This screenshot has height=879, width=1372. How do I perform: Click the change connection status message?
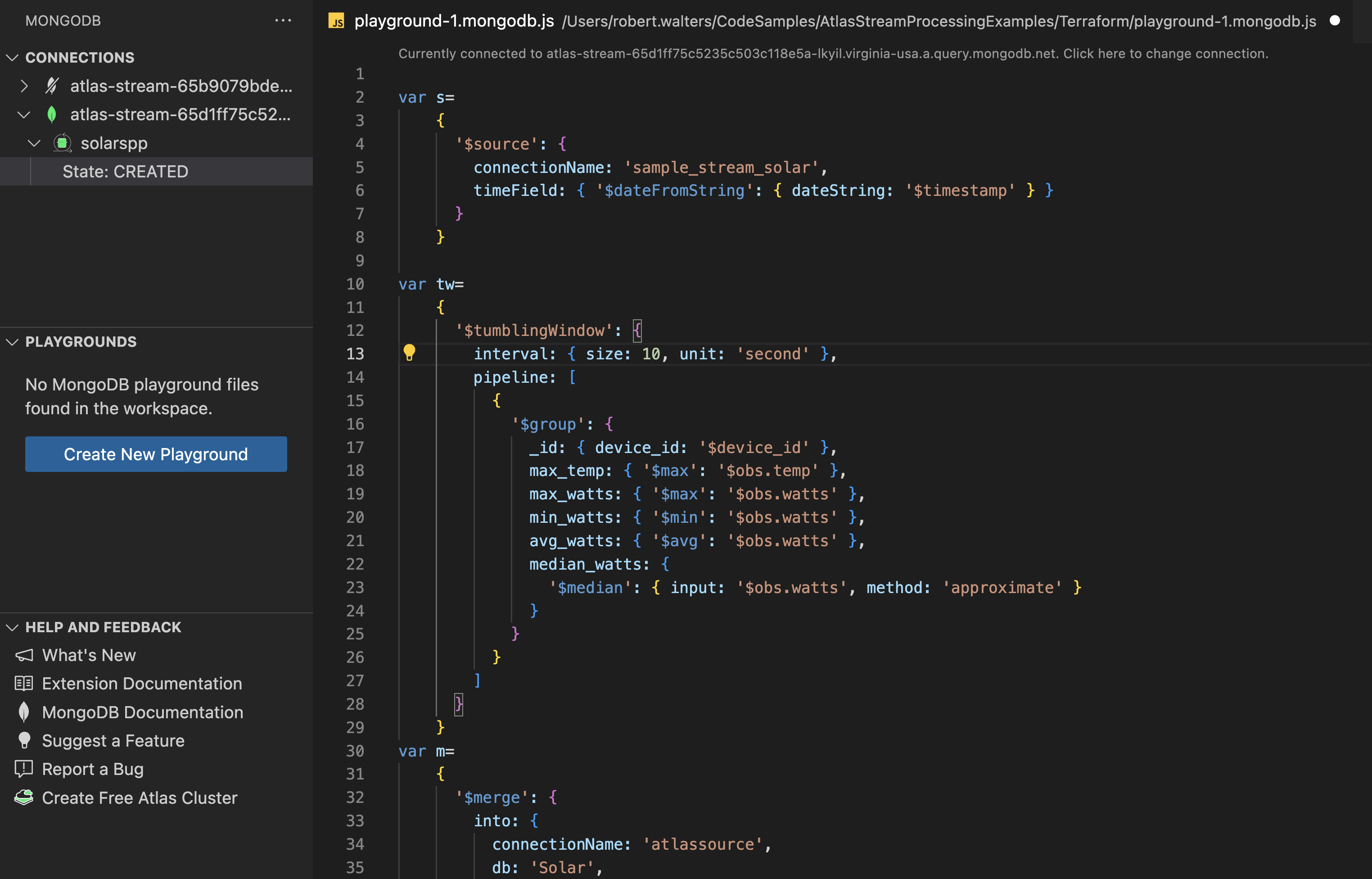pos(833,54)
